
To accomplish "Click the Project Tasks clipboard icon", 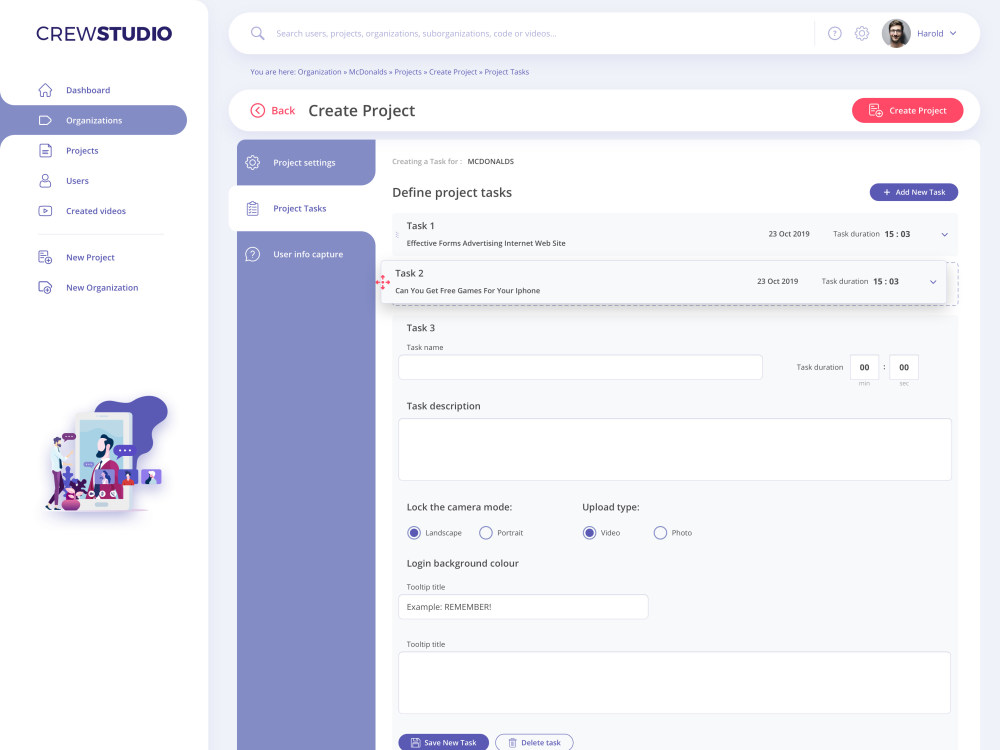I will click(x=253, y=209).
